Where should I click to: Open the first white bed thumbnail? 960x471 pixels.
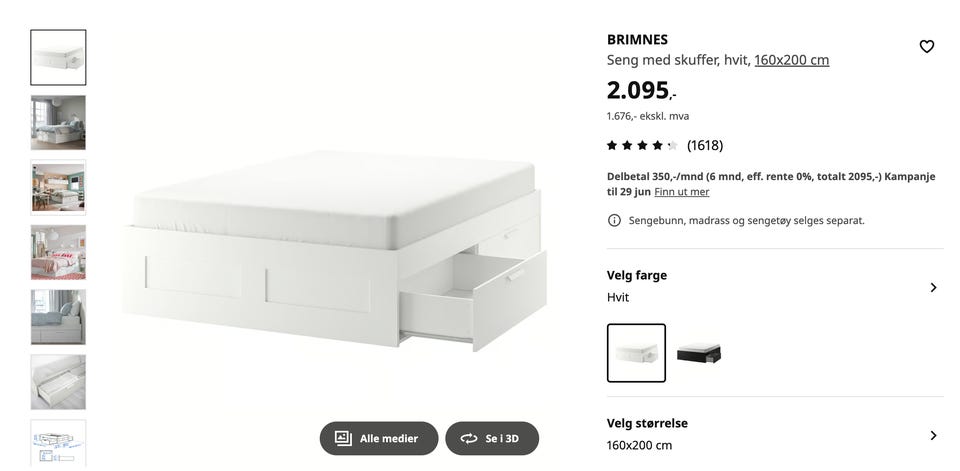point(58,58)
